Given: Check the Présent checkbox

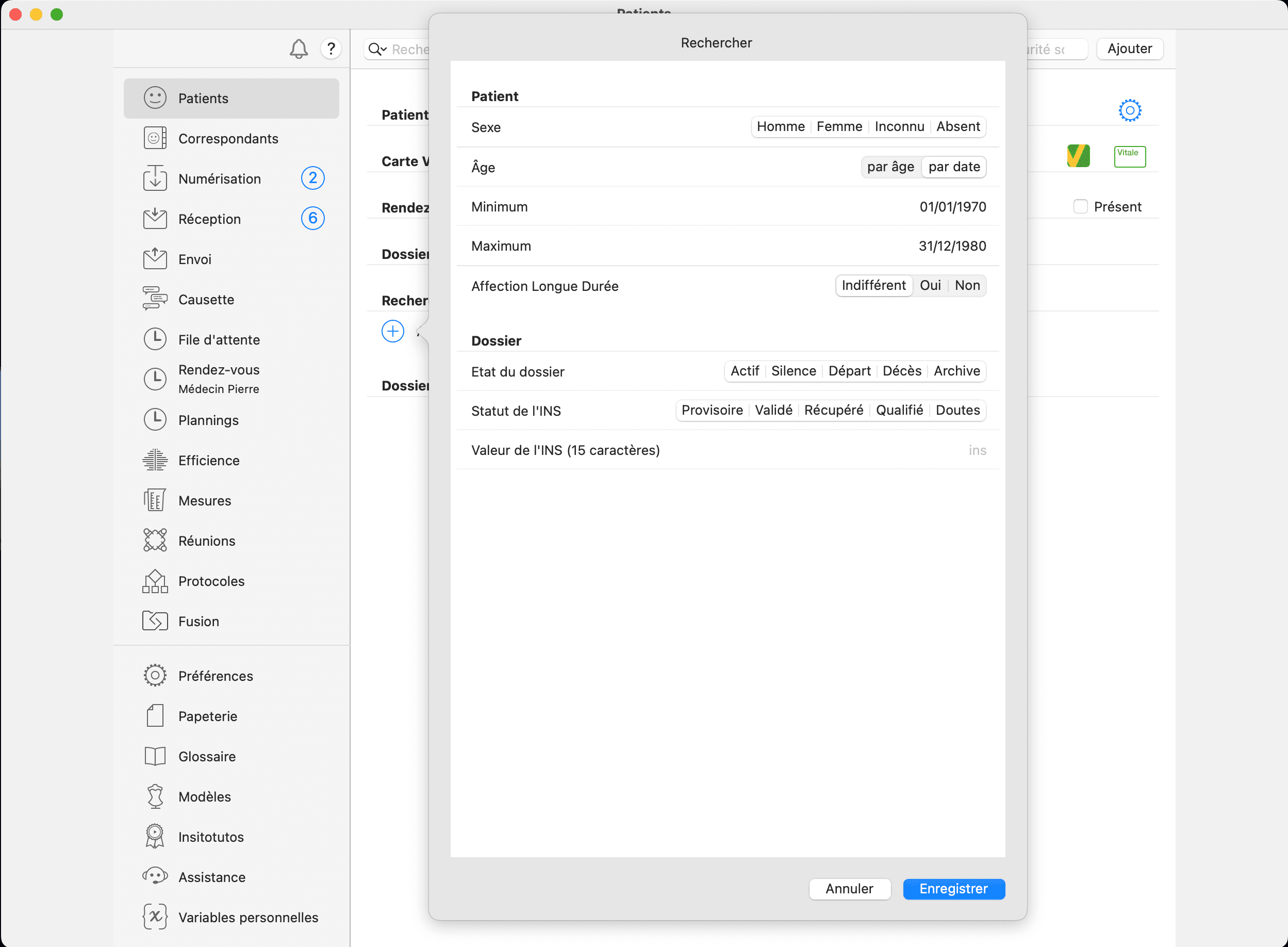Looking at the screenshot, I should (1080, 206).
